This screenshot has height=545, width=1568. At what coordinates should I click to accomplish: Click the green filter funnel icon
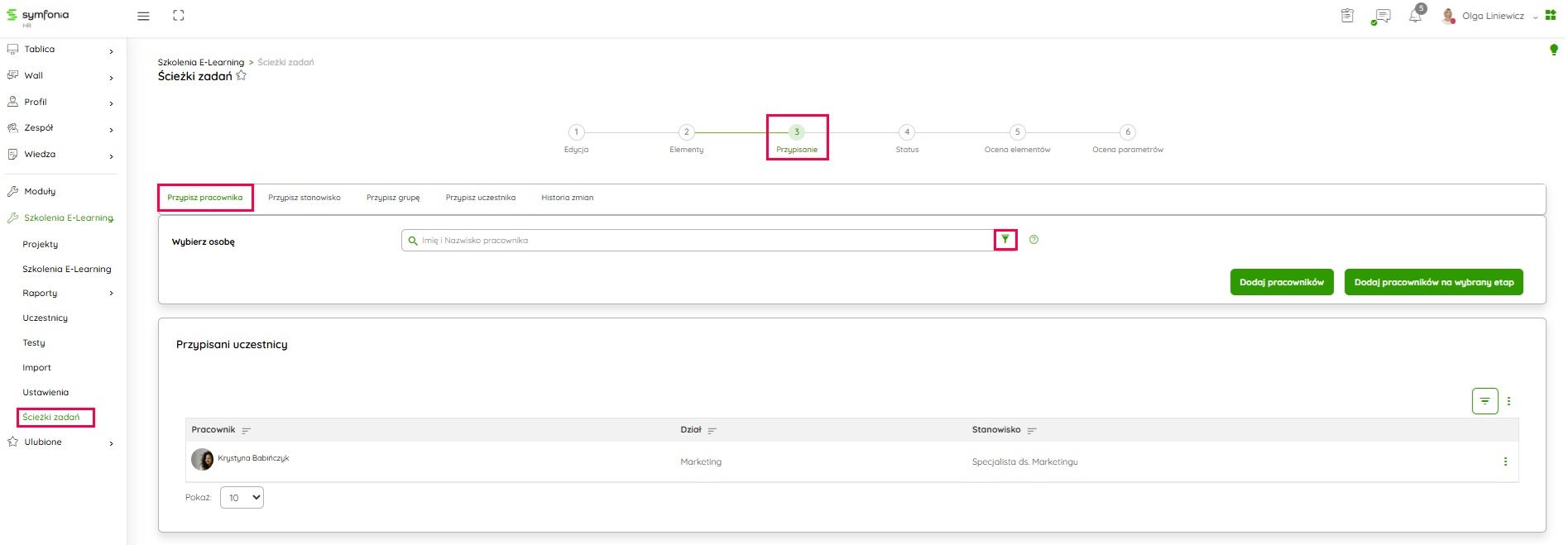click(x=1005, y=240)
